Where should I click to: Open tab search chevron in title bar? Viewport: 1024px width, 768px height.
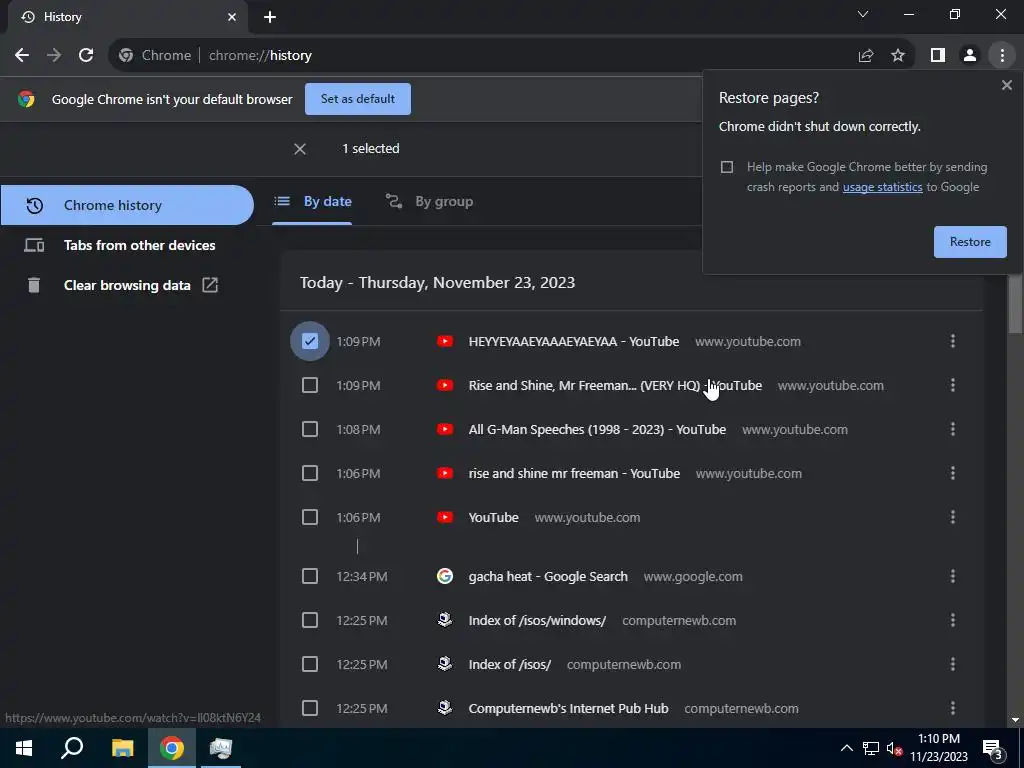point(863,14)
